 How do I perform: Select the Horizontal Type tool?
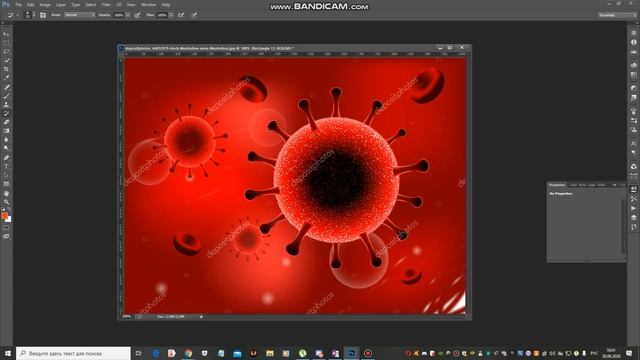tap(6, 166)
